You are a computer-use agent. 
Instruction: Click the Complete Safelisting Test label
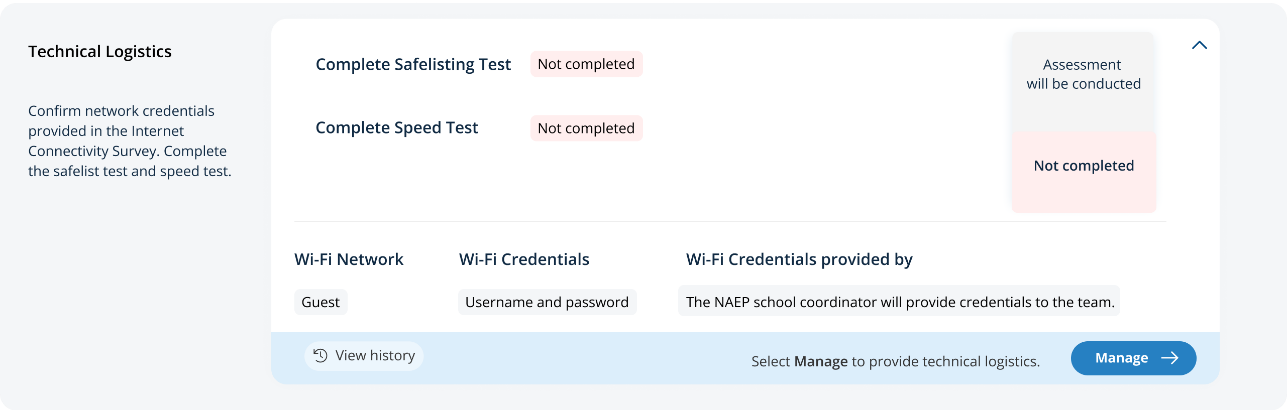point(413,64)
